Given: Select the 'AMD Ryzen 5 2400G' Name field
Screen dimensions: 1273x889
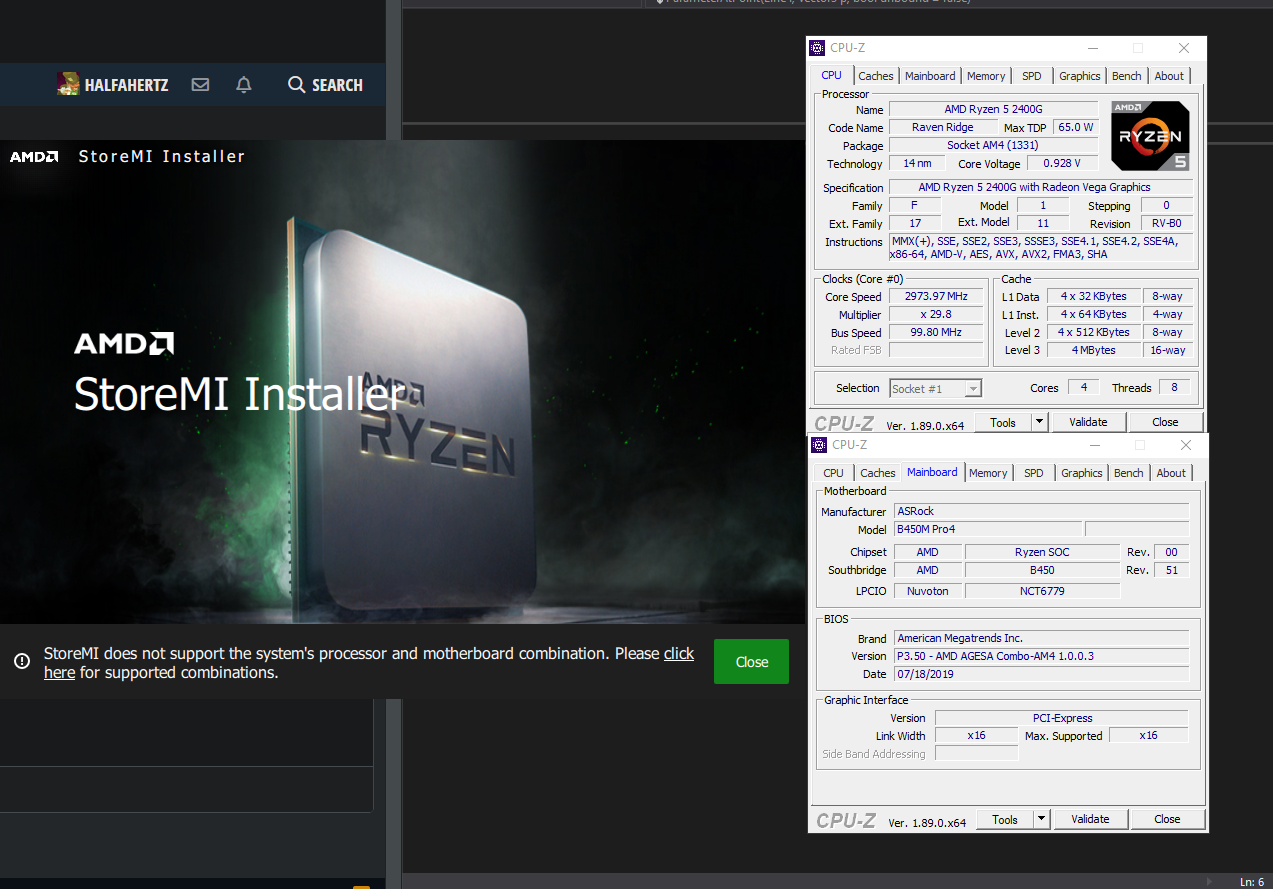Looking at the screenshot, I should click(x=992, y=109).
